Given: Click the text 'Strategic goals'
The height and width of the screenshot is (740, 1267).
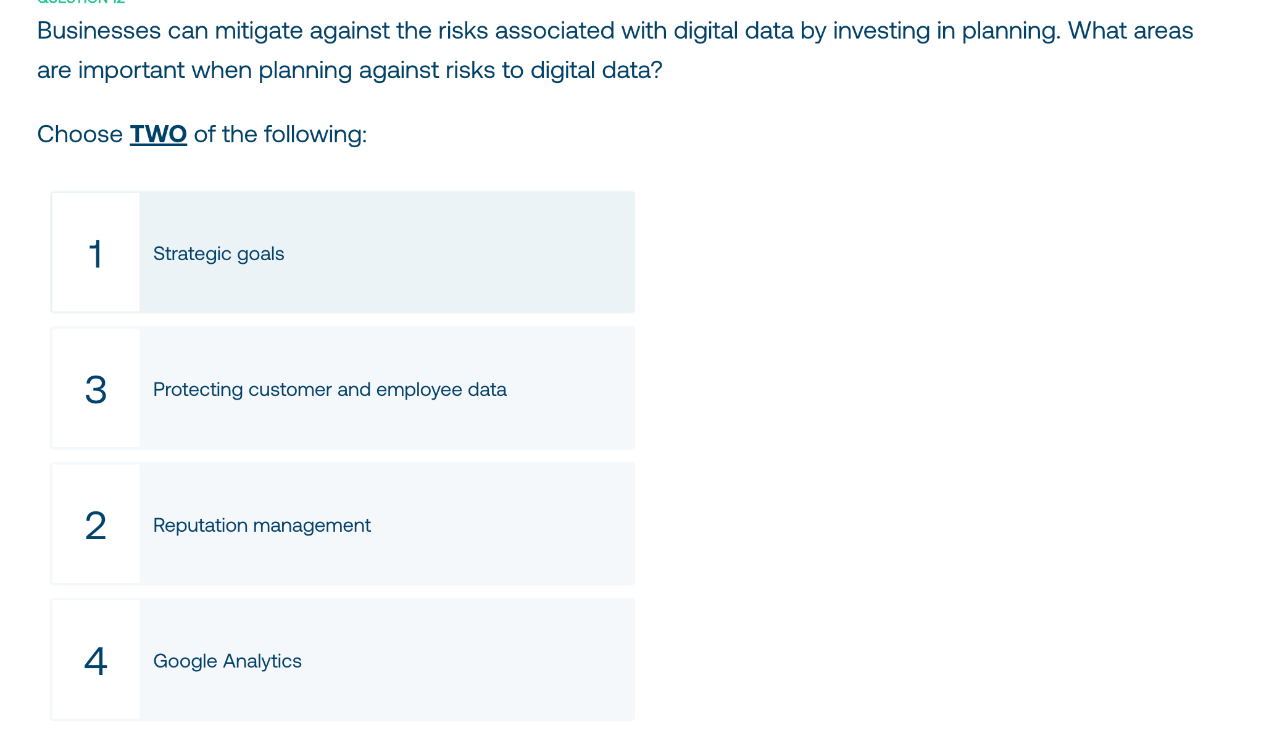Looking at the screenshot, I should click(x=218, y=254).
